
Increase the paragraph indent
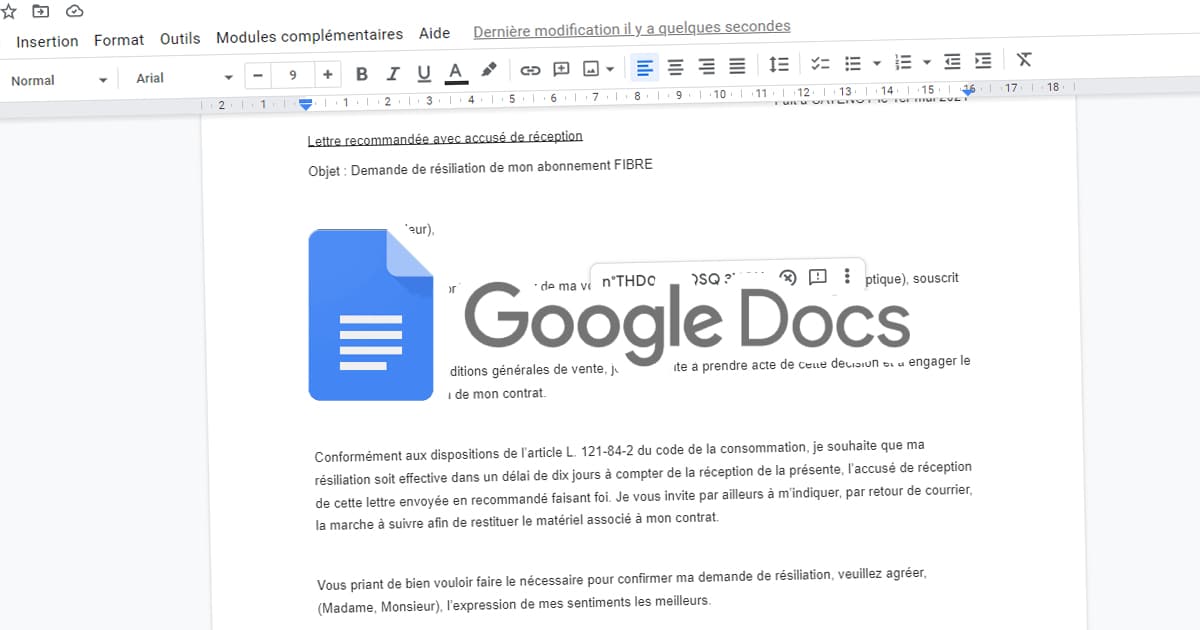click(x=983, y=60)
